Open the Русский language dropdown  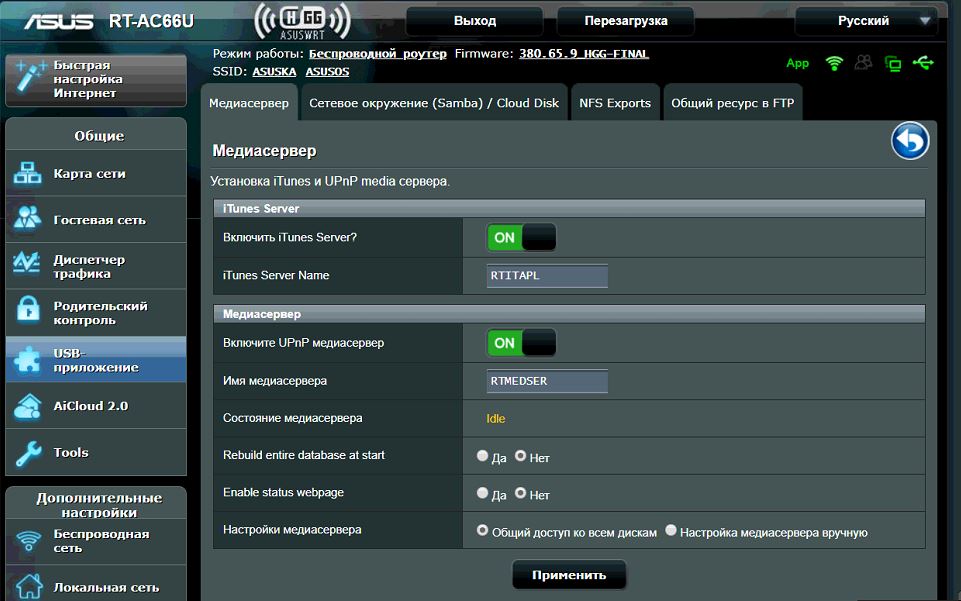(x=865, y=21)
